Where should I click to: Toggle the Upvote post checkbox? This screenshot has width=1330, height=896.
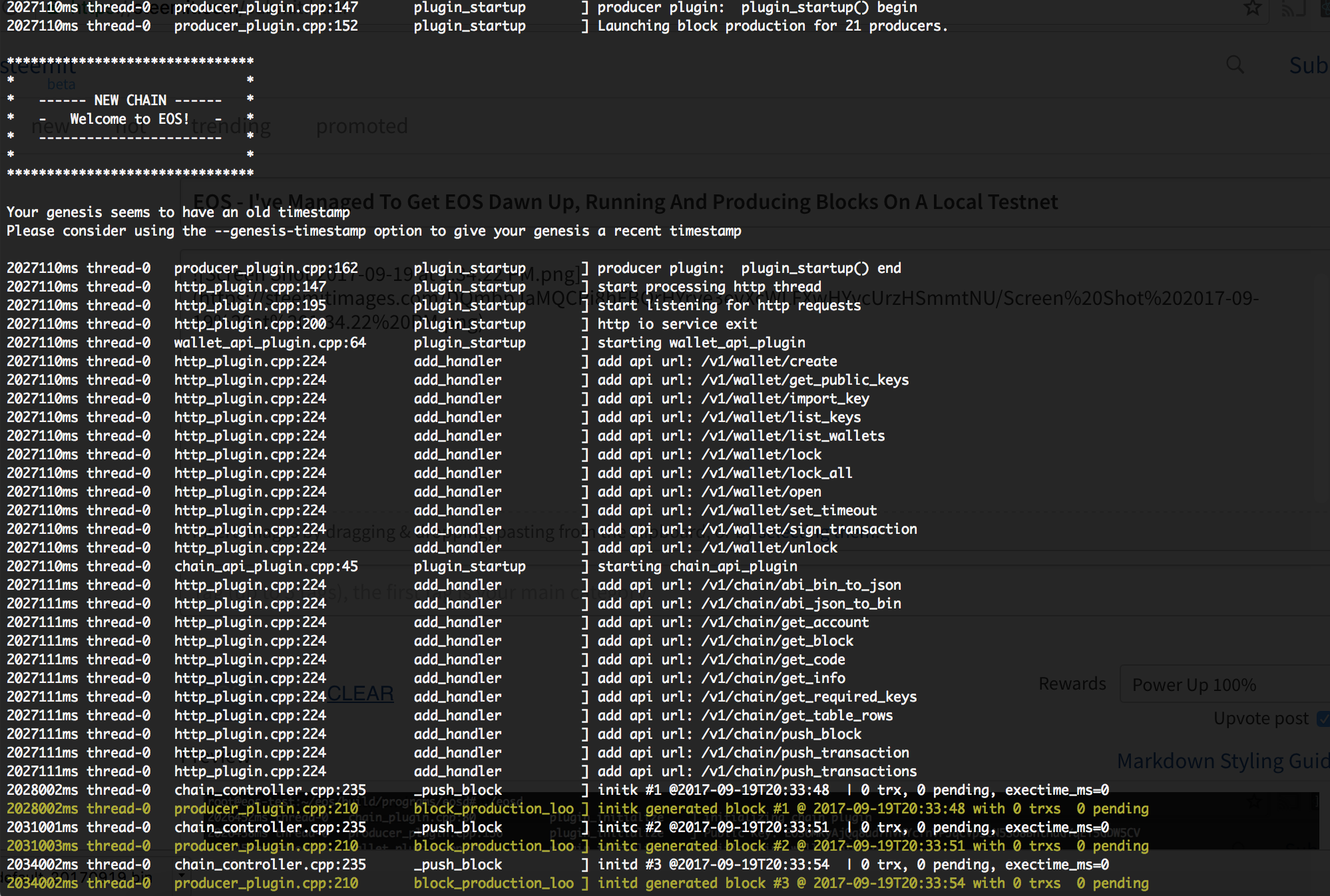[x=1323, y=718]
